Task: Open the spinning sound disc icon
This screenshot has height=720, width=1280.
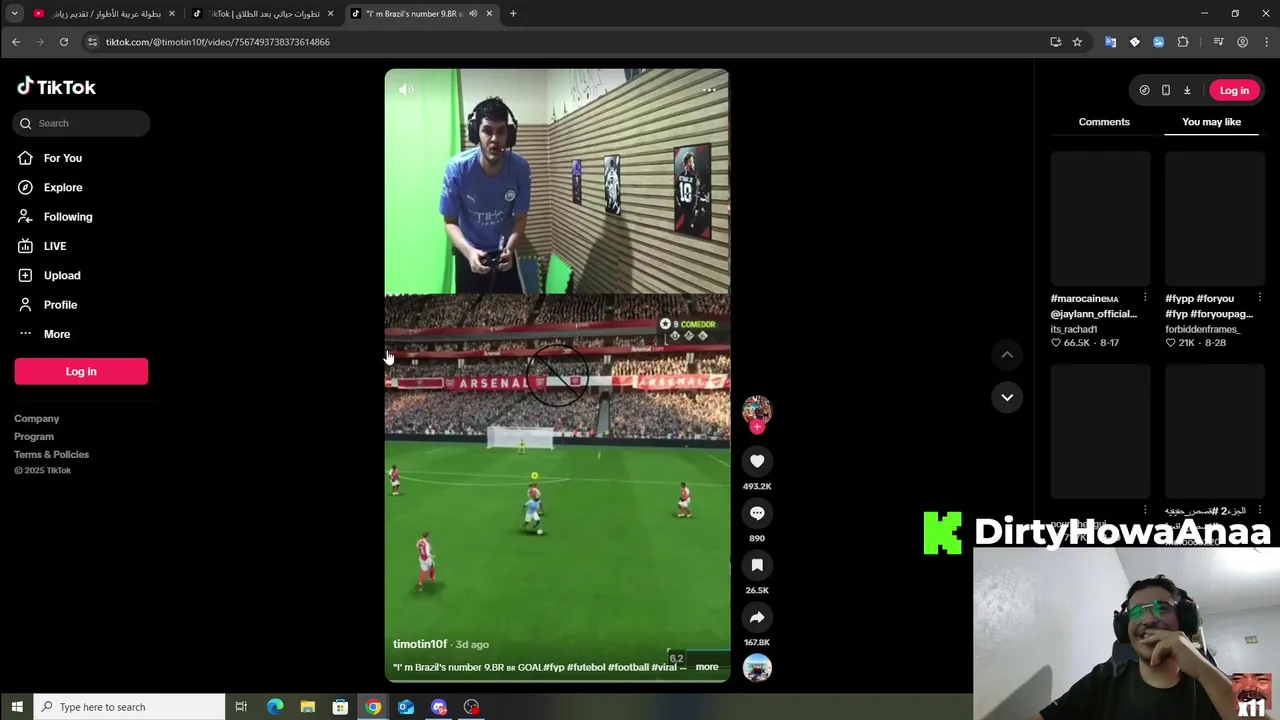Action: click(x=757, y=667)
